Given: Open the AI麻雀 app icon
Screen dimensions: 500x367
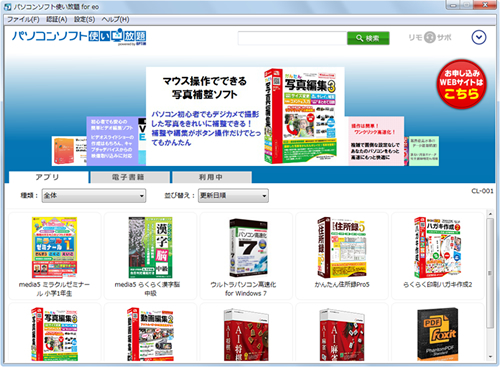Looking at the screenshot, I should pyautogui.click(x=342, y=335).
